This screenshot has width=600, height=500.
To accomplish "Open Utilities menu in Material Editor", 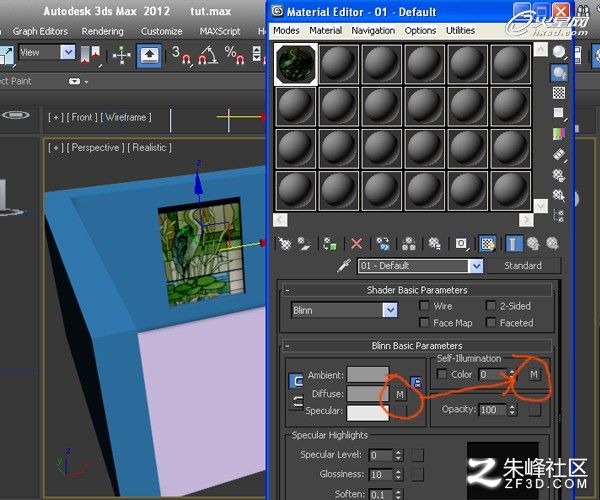I will coord(460,30).
